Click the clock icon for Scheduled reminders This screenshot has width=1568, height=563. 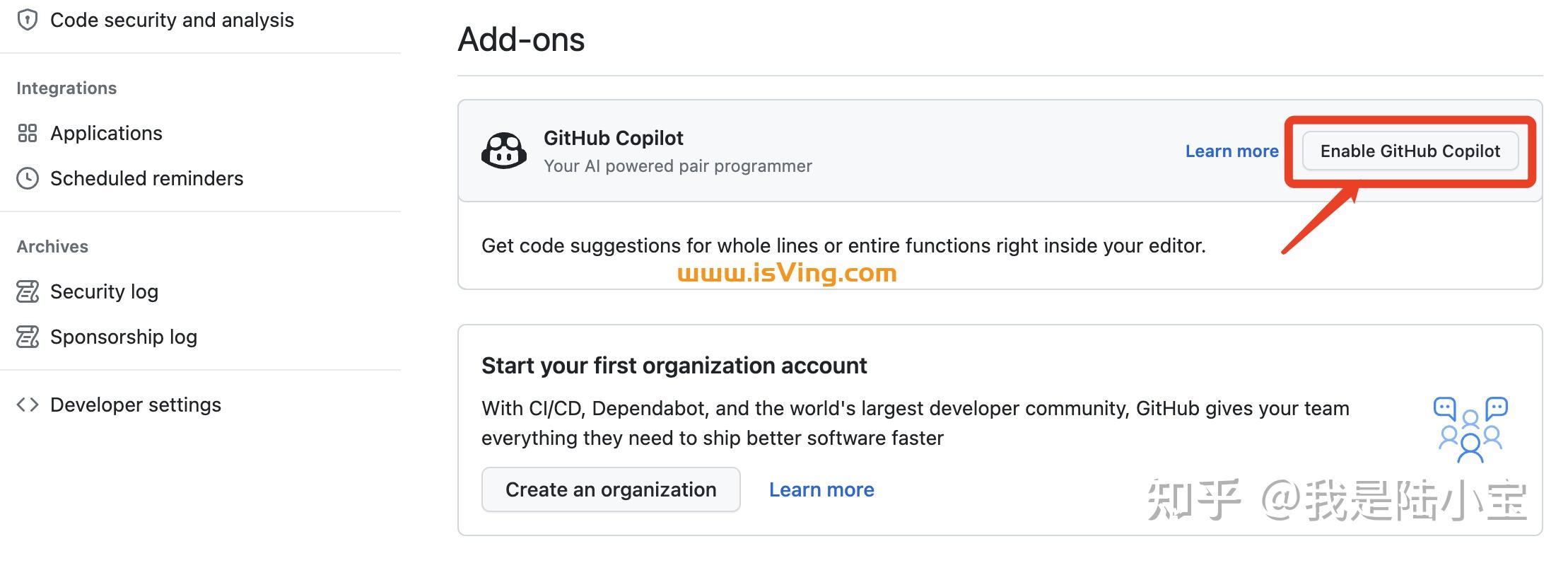coord(27,178)
